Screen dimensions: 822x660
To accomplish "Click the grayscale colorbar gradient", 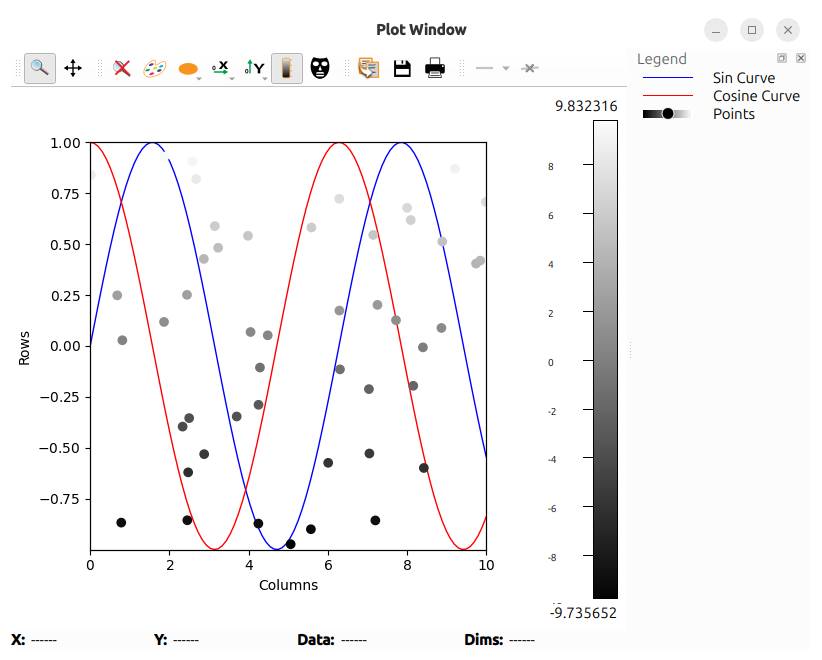I will point(605,360).
